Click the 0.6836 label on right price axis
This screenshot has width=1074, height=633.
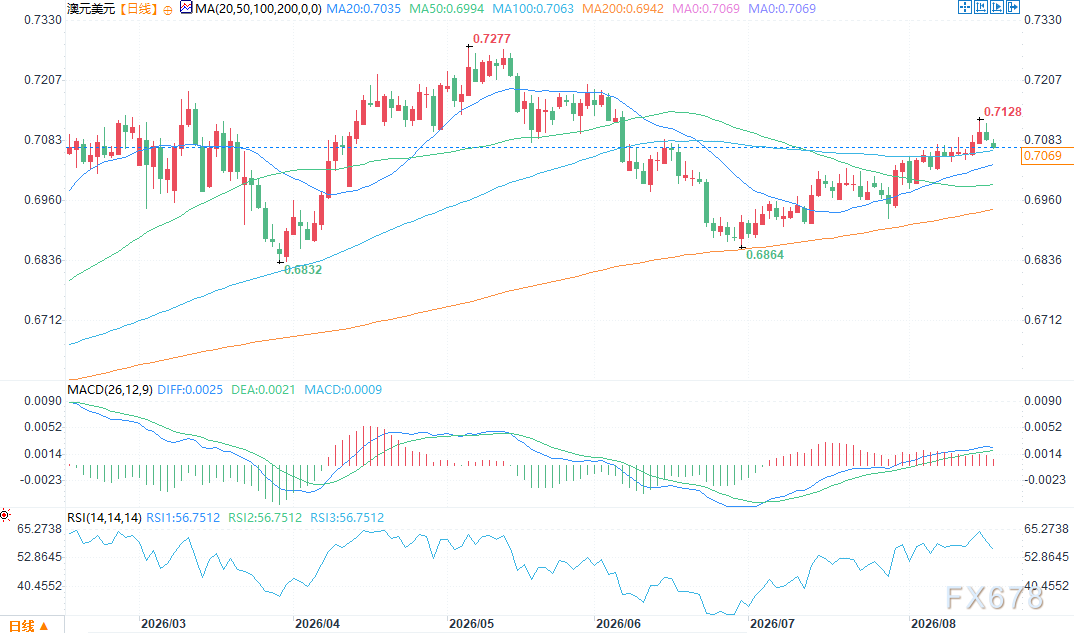tap(1042, 260)
